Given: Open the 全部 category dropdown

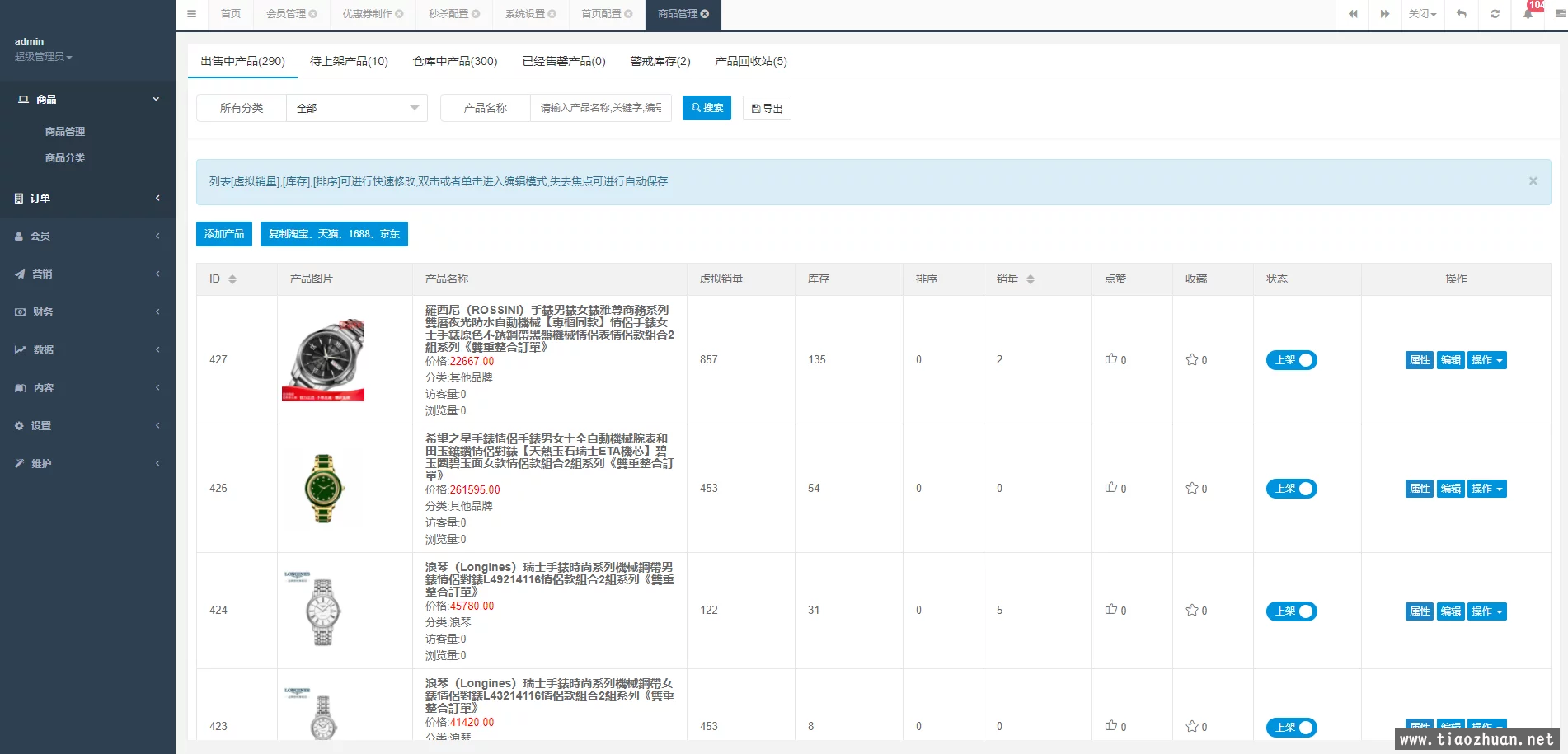Looking at the screenshot, I should [x=357, y=108].
